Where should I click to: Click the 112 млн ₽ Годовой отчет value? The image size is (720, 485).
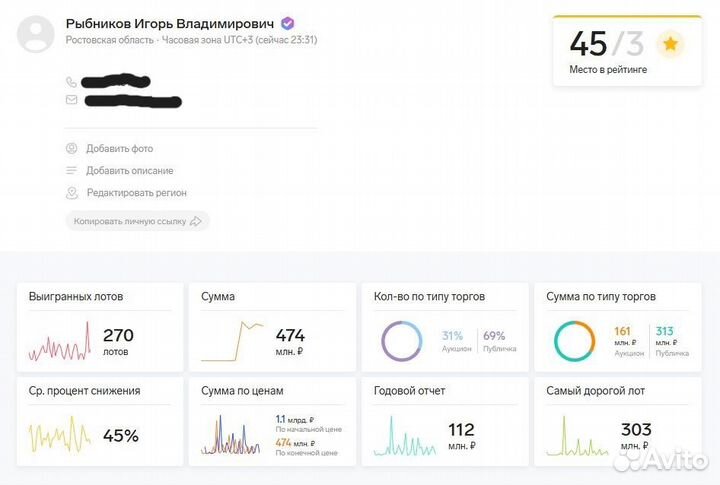pos(461,436)
